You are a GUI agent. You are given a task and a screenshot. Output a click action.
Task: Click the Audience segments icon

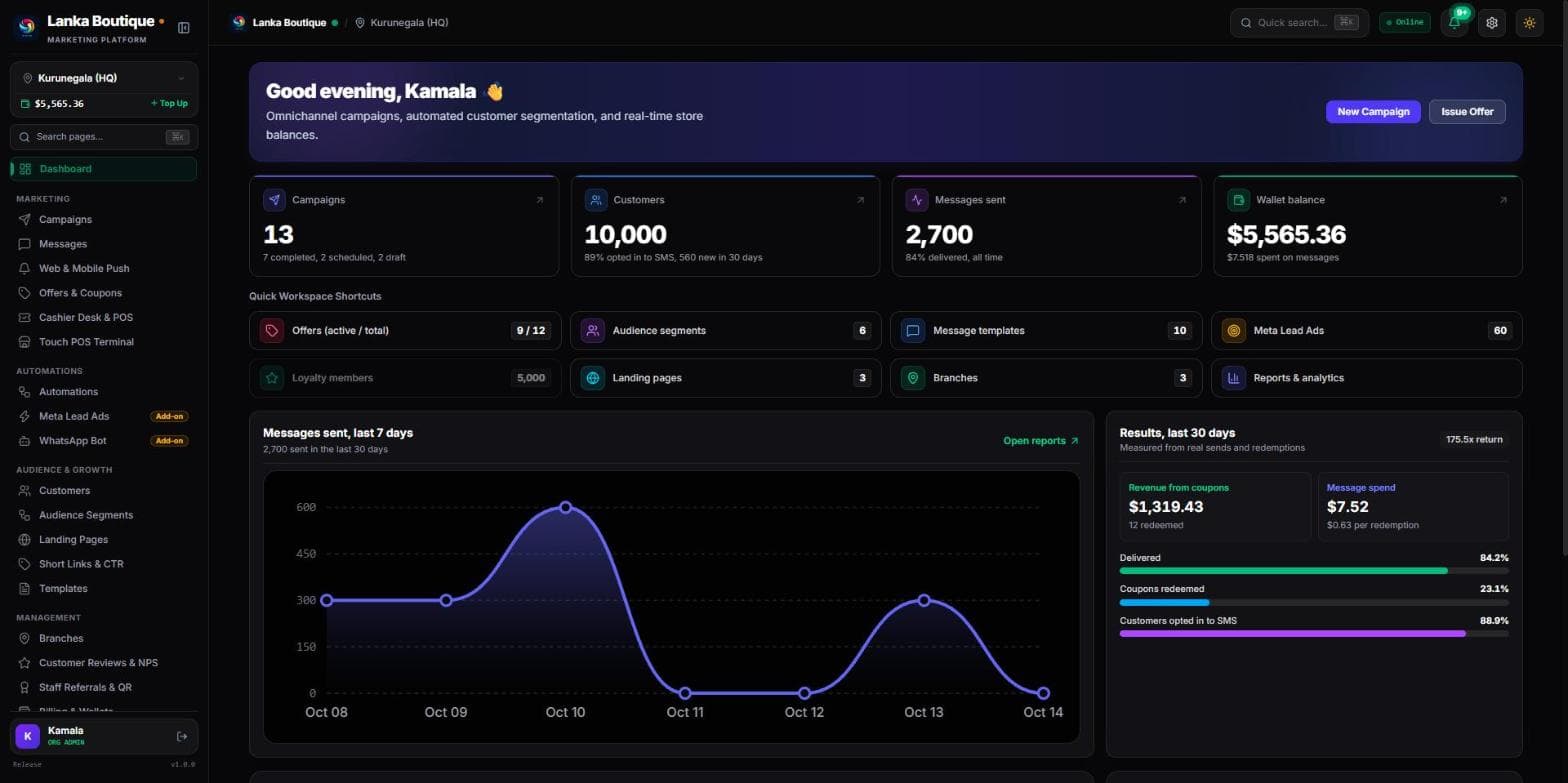tap(593, 330)
